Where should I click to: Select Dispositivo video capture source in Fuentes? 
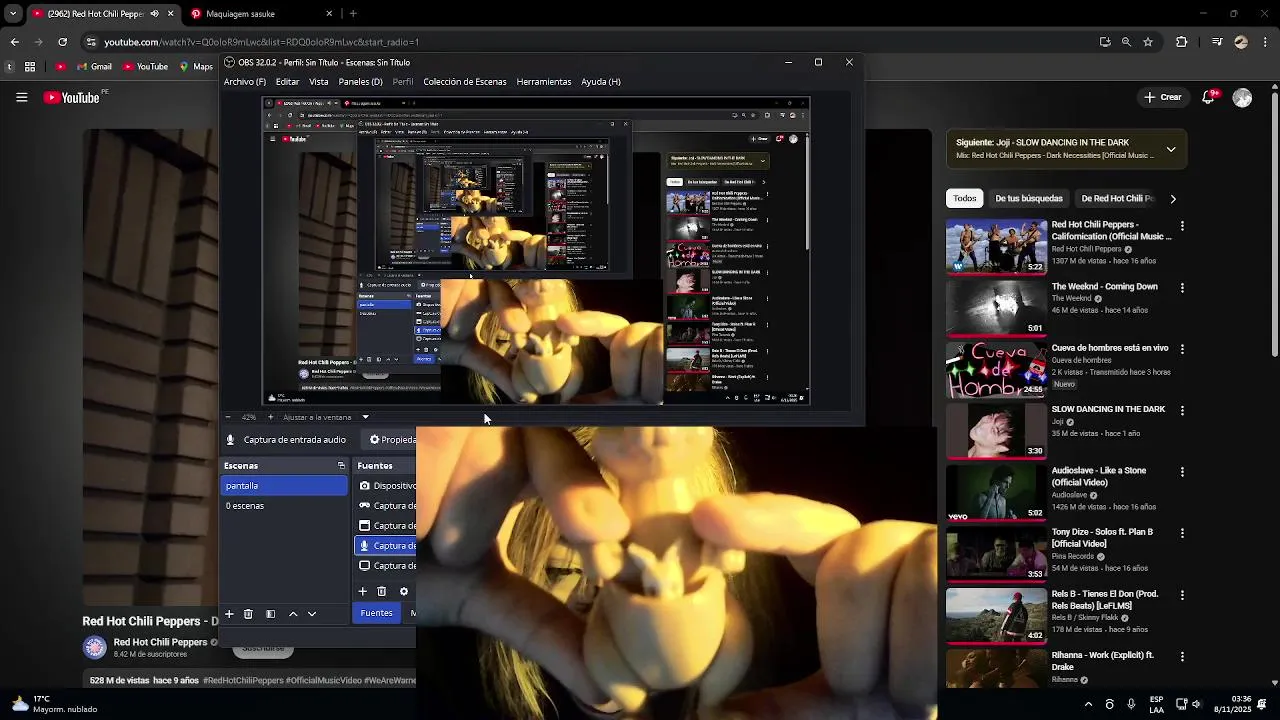tap(386, 486)
